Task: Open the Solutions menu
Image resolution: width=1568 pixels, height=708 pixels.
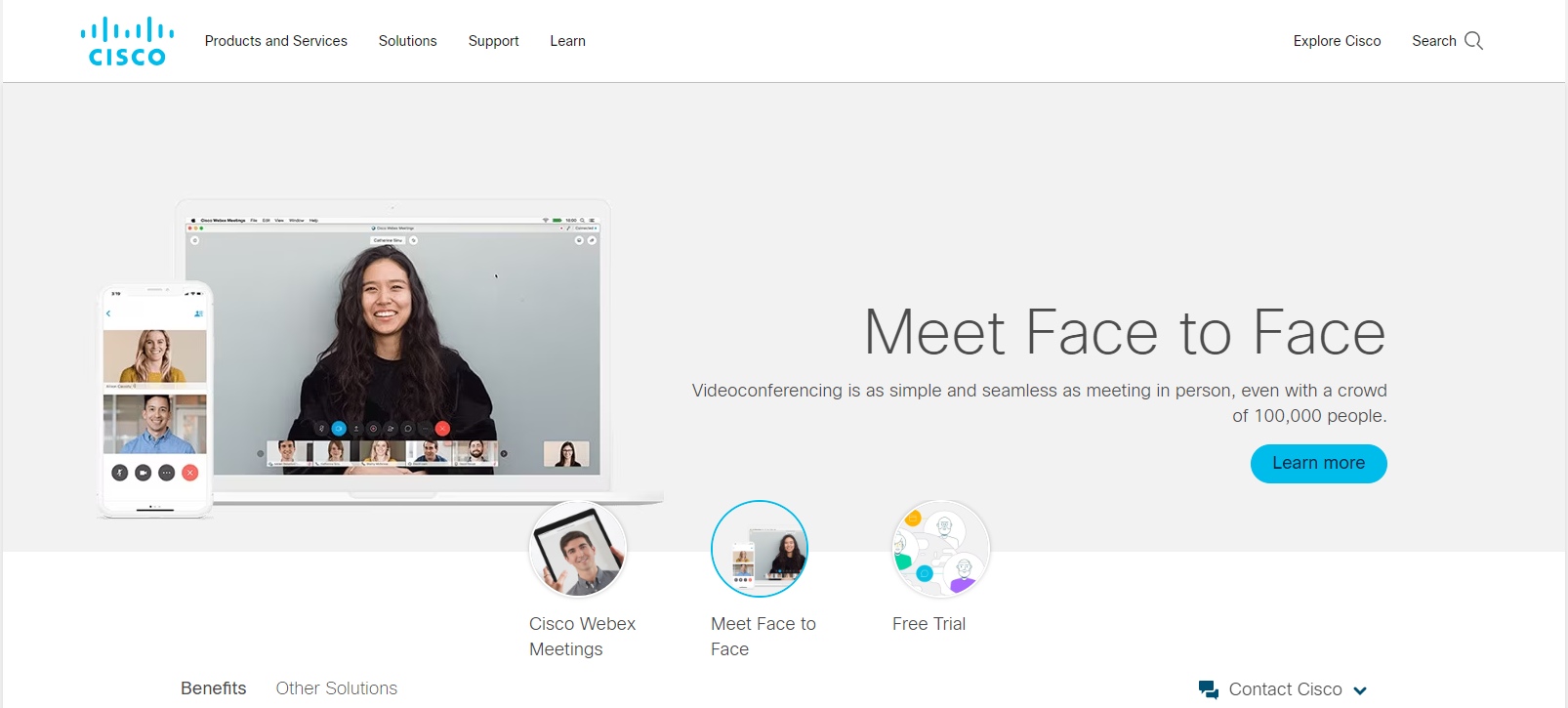Action: click(x=408, y=41)
